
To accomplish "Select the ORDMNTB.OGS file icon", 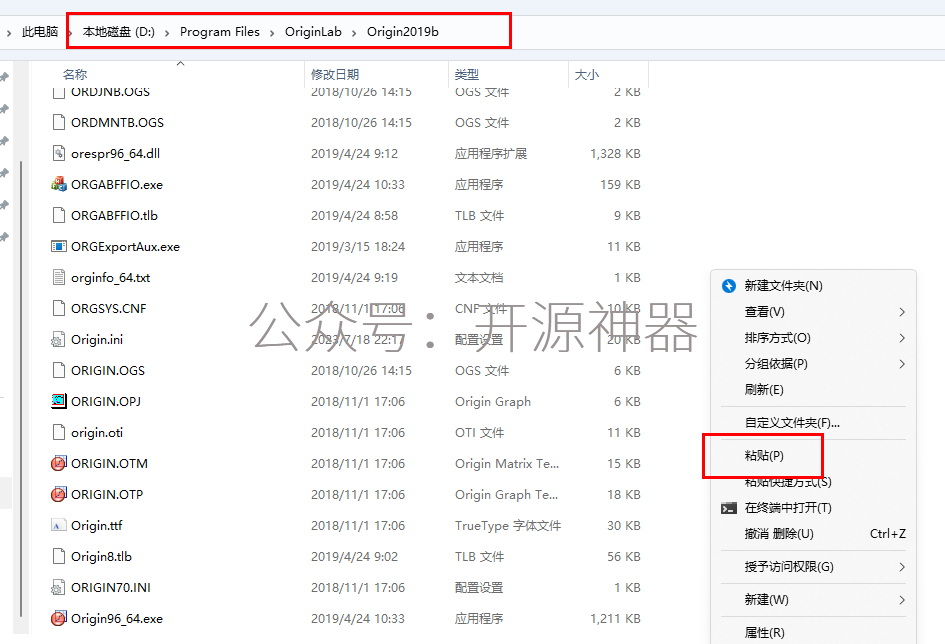I will (x=58, y=122).
